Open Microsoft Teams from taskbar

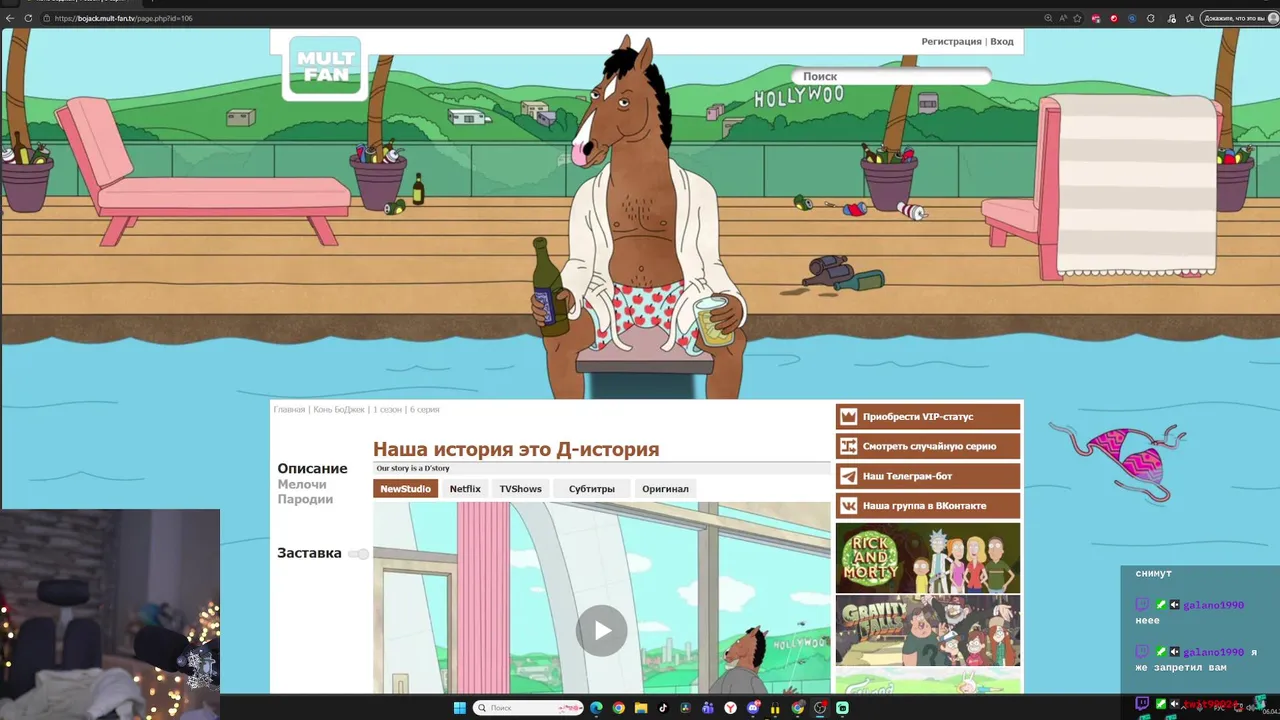point(708,708)
